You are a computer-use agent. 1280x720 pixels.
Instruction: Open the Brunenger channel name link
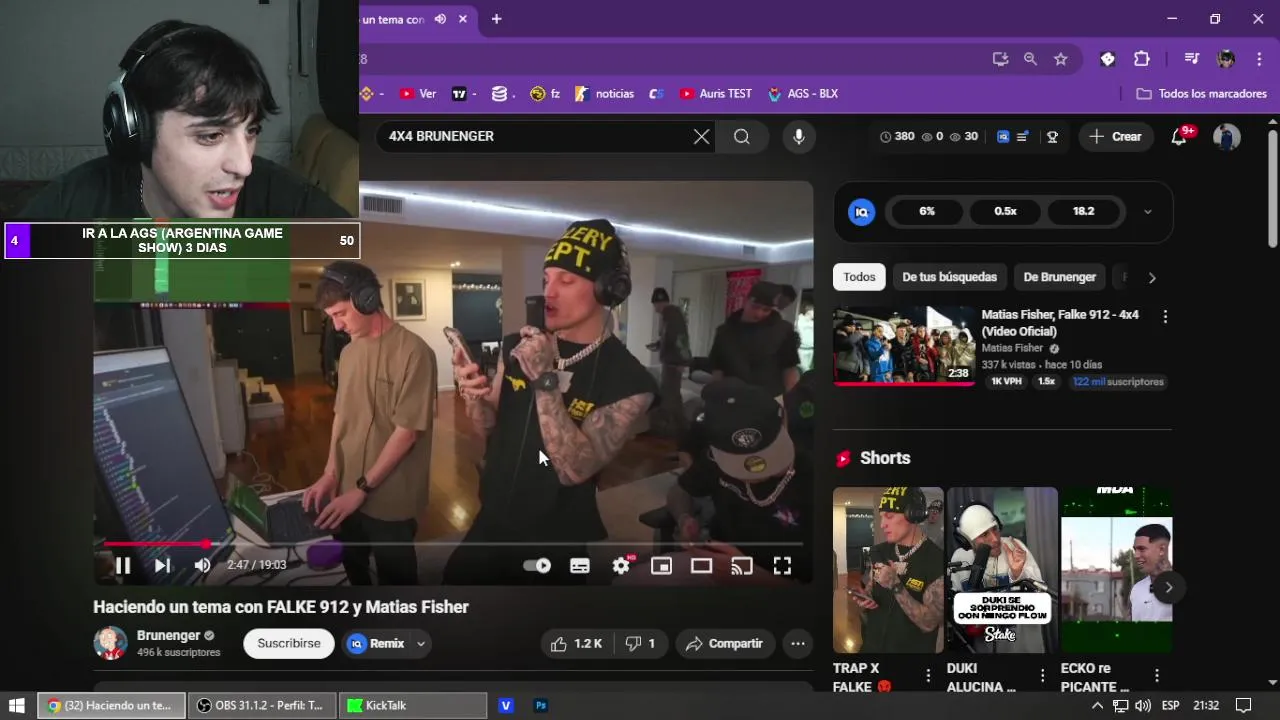tap(169, 635)
